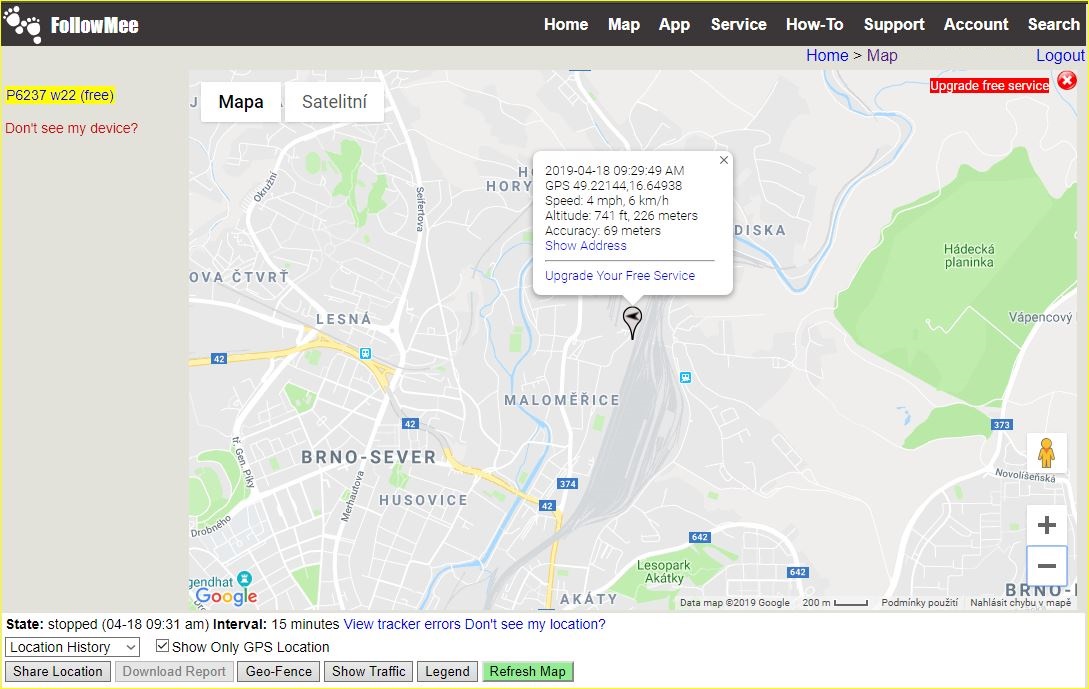Click the teal place marker above the Google logo
This screenshot has width=1089, height=689.
coord(244,579)
